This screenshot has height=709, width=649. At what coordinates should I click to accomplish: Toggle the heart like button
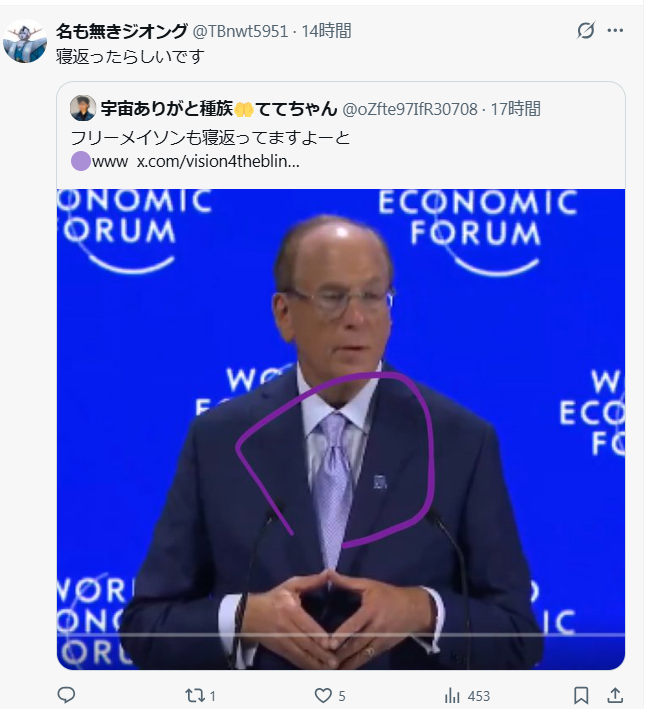pyautogui.click(x=323, y=695)
